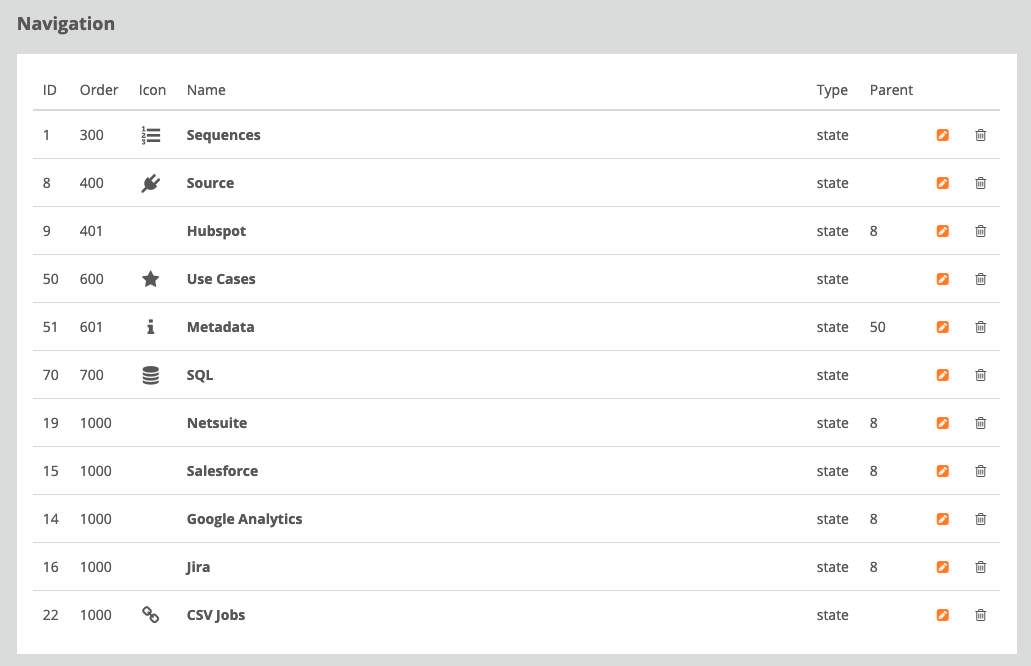Edit the Sequences navigation entry
Viewport: 1031px width, 666px height.
[942, 135]
